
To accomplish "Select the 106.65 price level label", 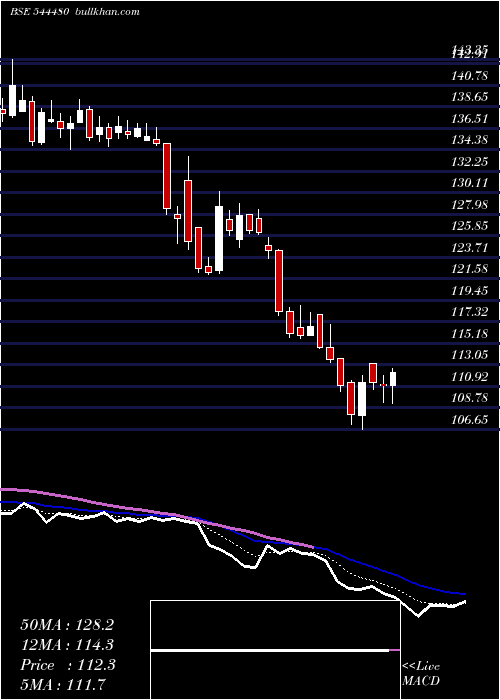I will [x=469, y=419].
